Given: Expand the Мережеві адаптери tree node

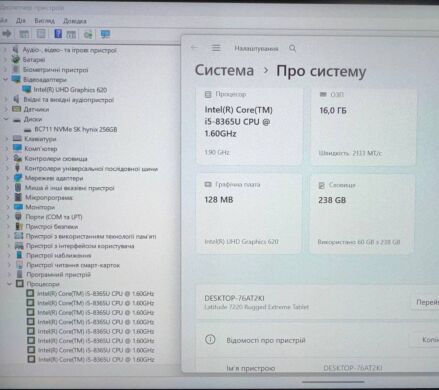Looking at the screenshot, I should coord(8,178).
